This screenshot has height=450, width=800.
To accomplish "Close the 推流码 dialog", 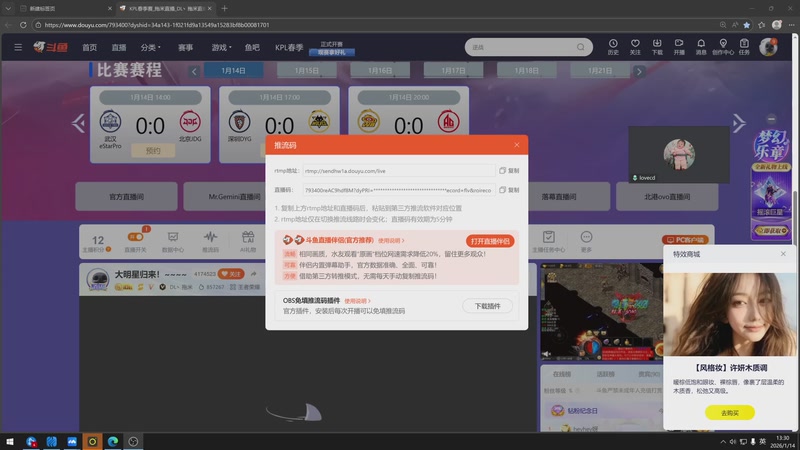I will [517, 145].
